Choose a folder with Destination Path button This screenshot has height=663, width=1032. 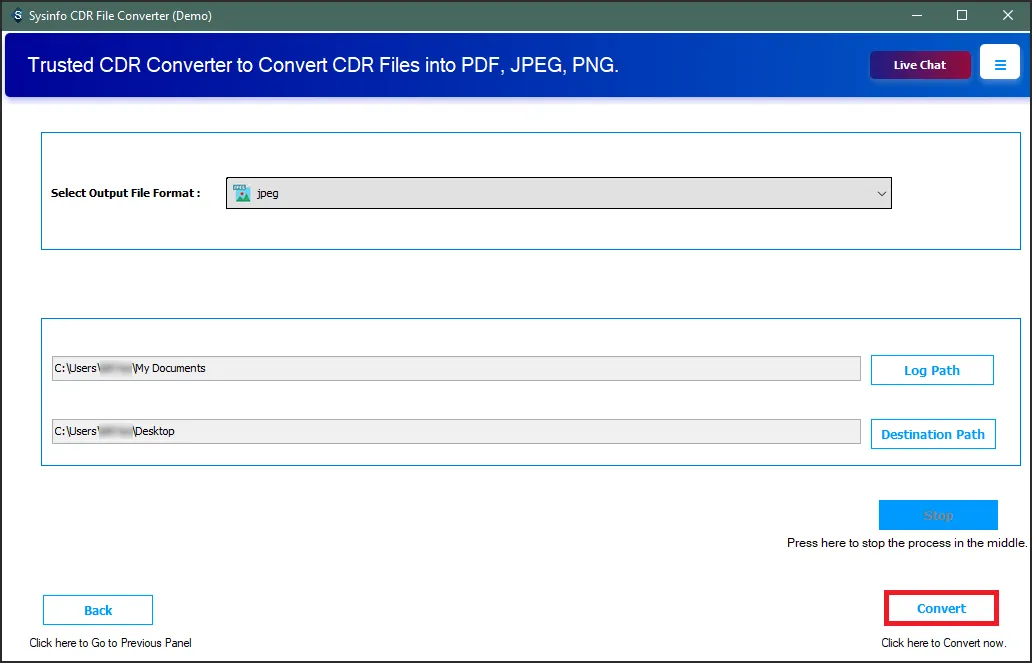click(933, 434)
